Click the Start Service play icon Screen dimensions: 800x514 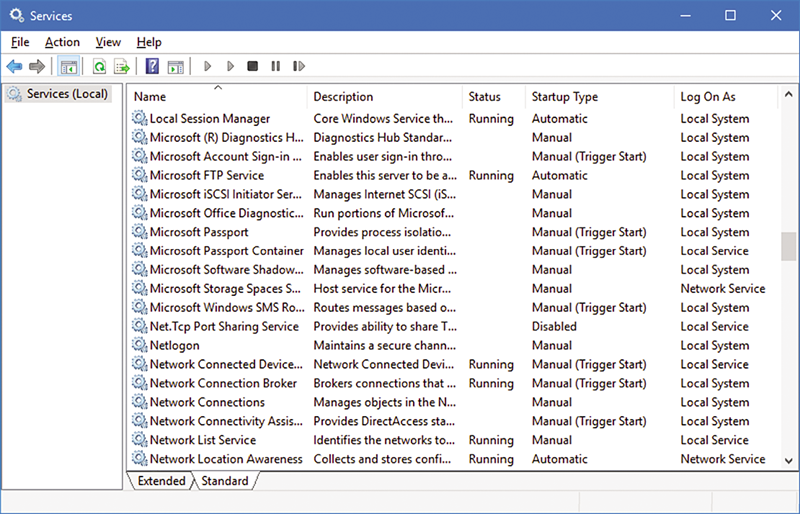207,66
